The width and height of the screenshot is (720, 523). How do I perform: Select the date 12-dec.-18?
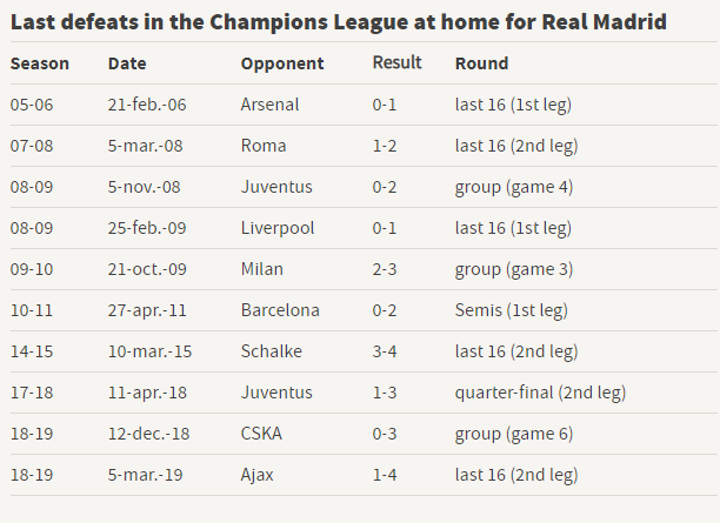point(148,433)
